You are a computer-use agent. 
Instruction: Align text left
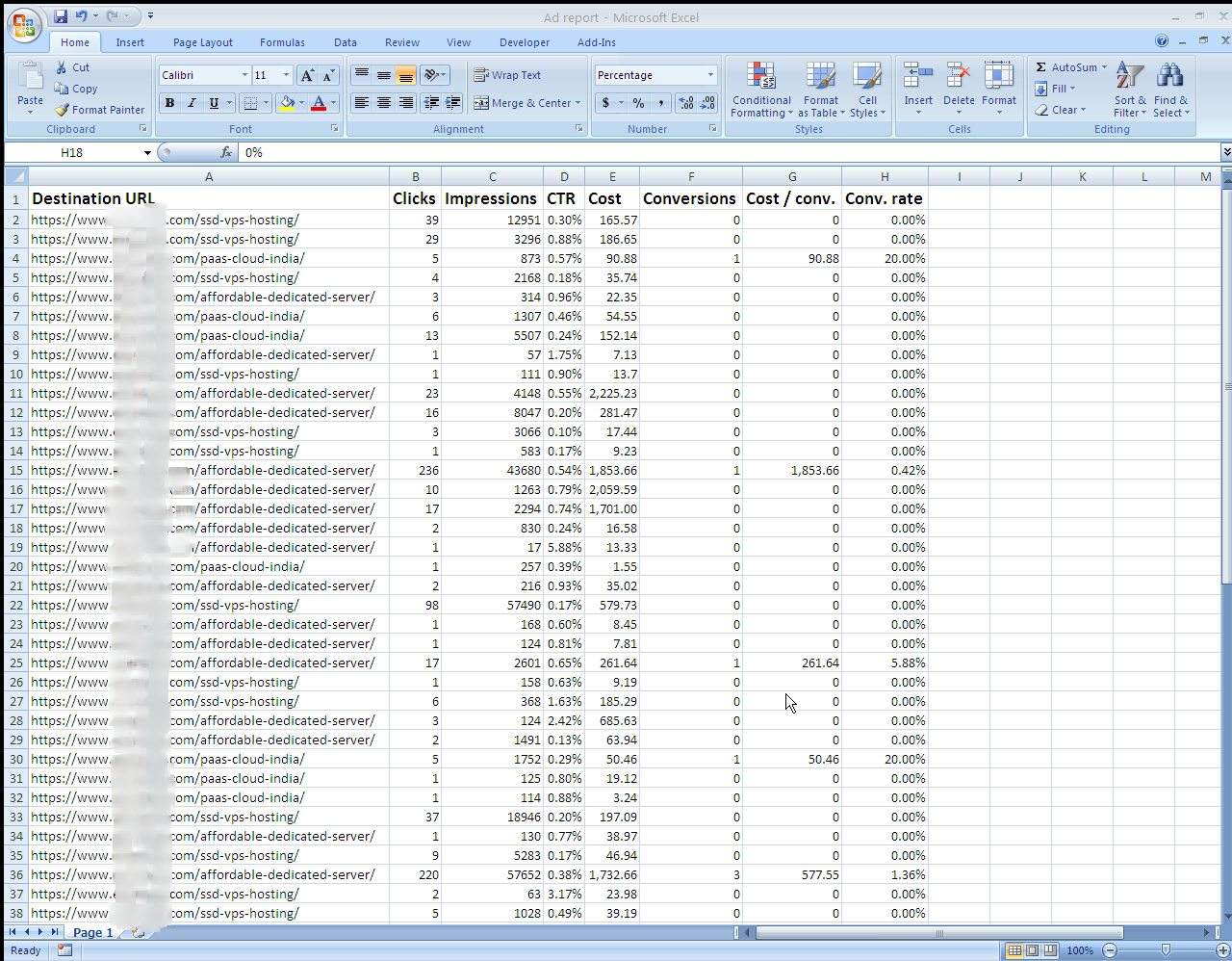pos(362,103)
